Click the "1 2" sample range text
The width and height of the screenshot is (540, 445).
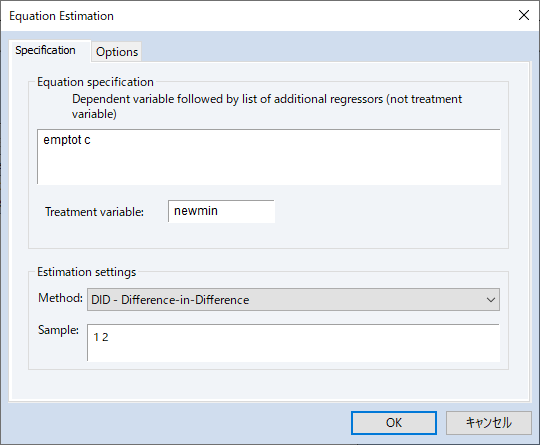tap(101, 337)
